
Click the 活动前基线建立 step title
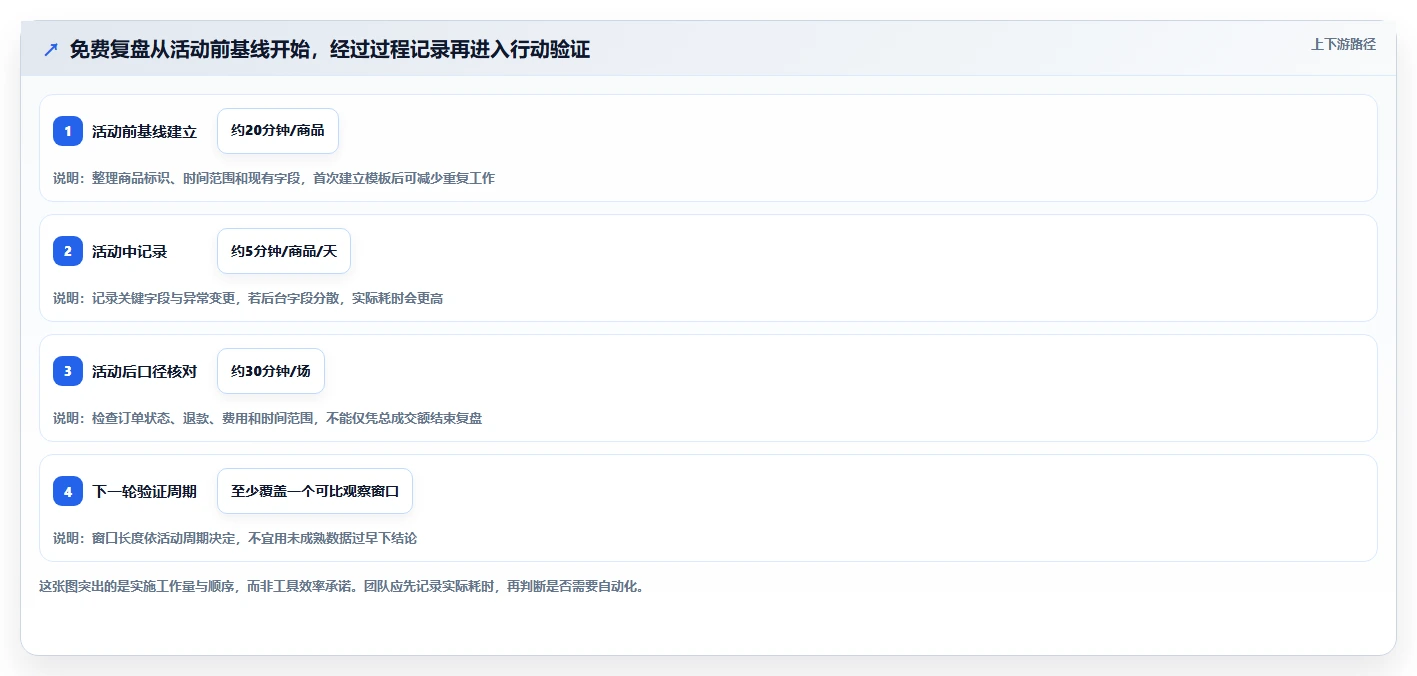tap(144, 131)
